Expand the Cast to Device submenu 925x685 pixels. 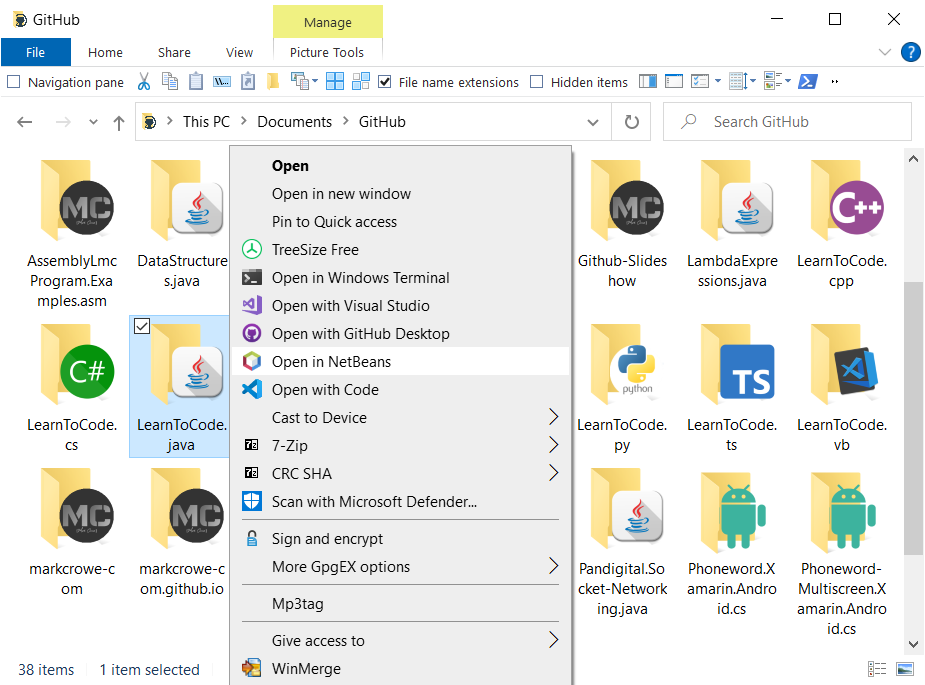[x=553, y=417]
